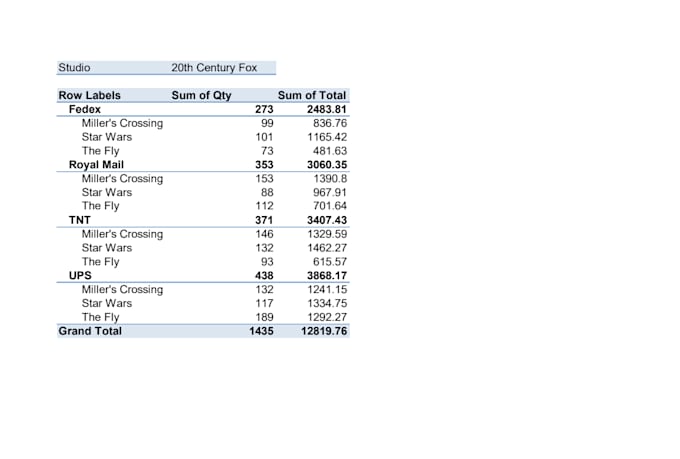Screen dimensions: 680x459
Task: Select quantity 153 cell
Action: click(x=264, y=179)
